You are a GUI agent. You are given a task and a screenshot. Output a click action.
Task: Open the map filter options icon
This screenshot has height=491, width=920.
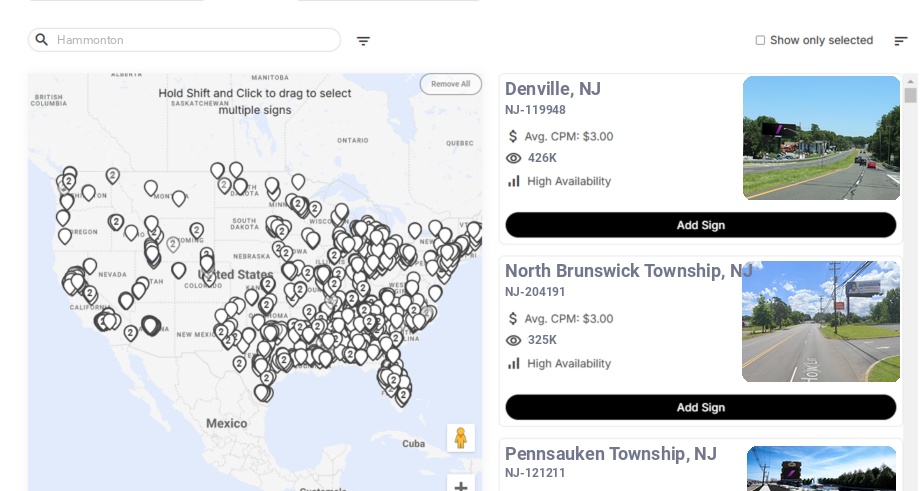click(x=363, y=41)
